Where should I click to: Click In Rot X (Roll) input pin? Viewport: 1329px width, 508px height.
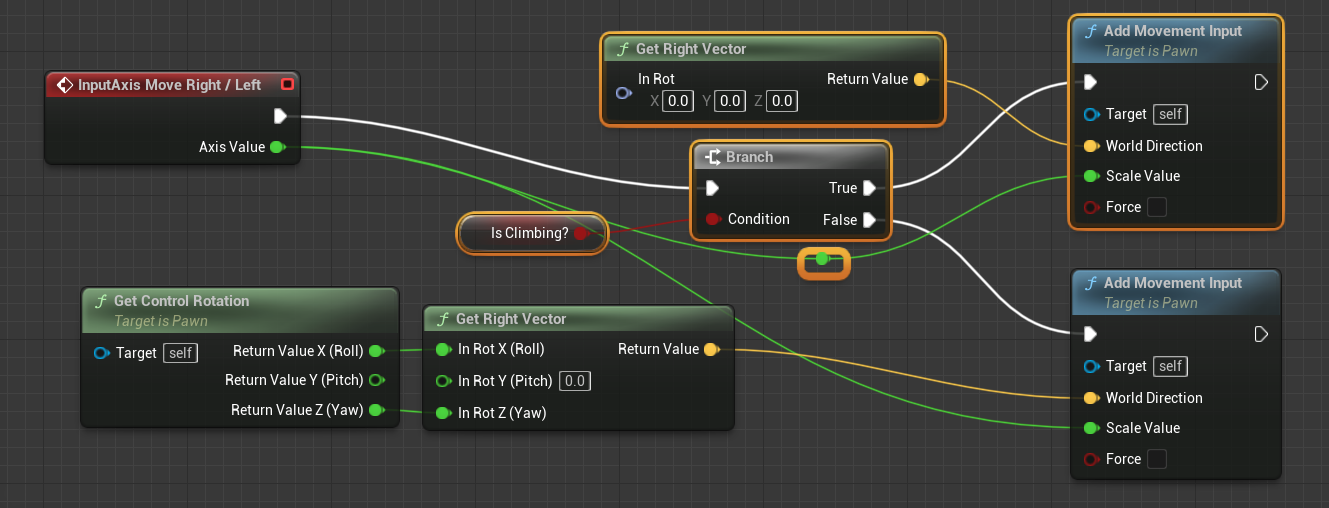[x=443, y=349]
